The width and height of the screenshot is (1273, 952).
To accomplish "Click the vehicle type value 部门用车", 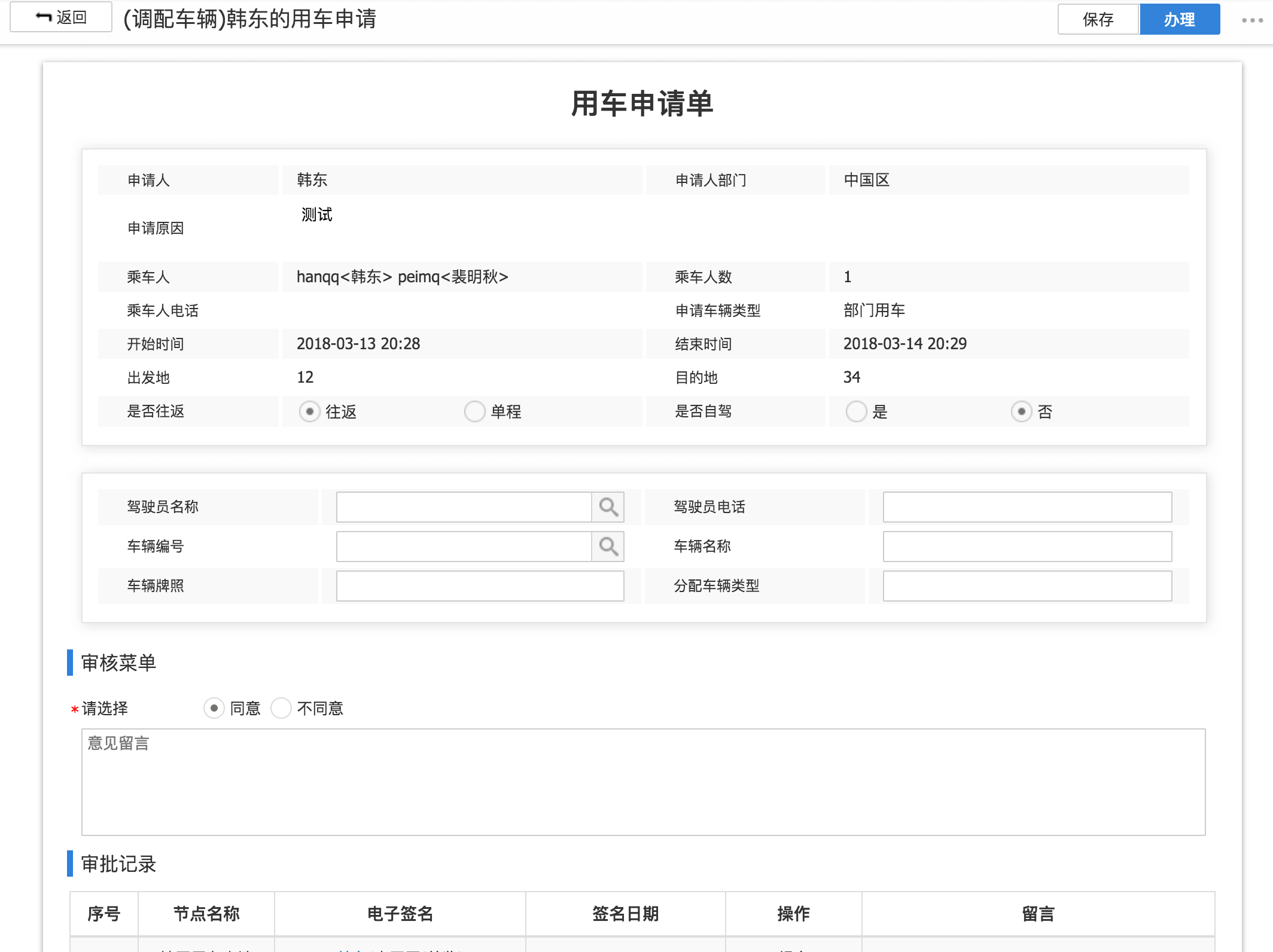I will click(875, 310).
